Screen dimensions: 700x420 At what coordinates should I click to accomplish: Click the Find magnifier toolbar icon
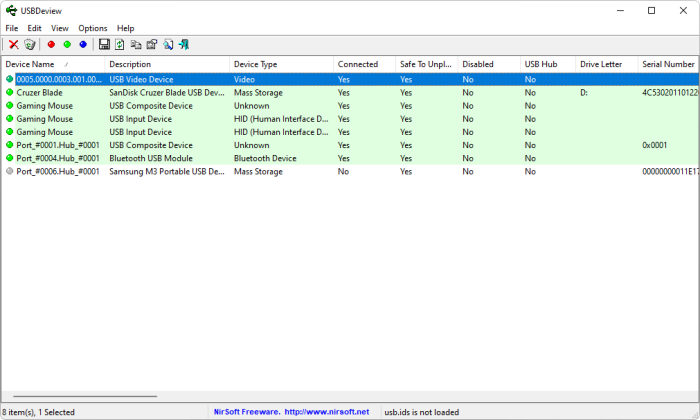[x=168, y=44]
